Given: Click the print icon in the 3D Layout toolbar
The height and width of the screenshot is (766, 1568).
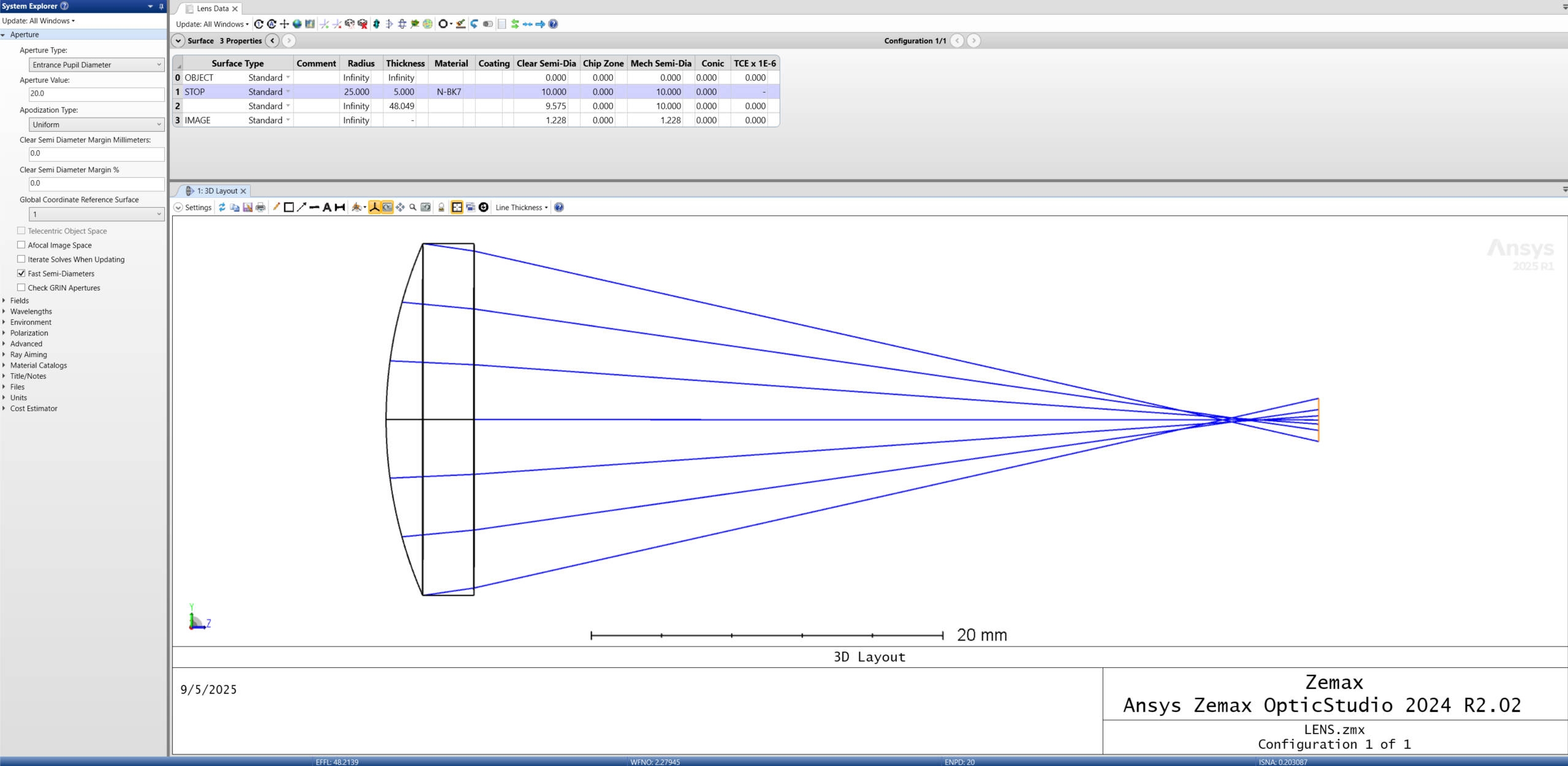Looking at the screenshot, I should click(261, 208).
